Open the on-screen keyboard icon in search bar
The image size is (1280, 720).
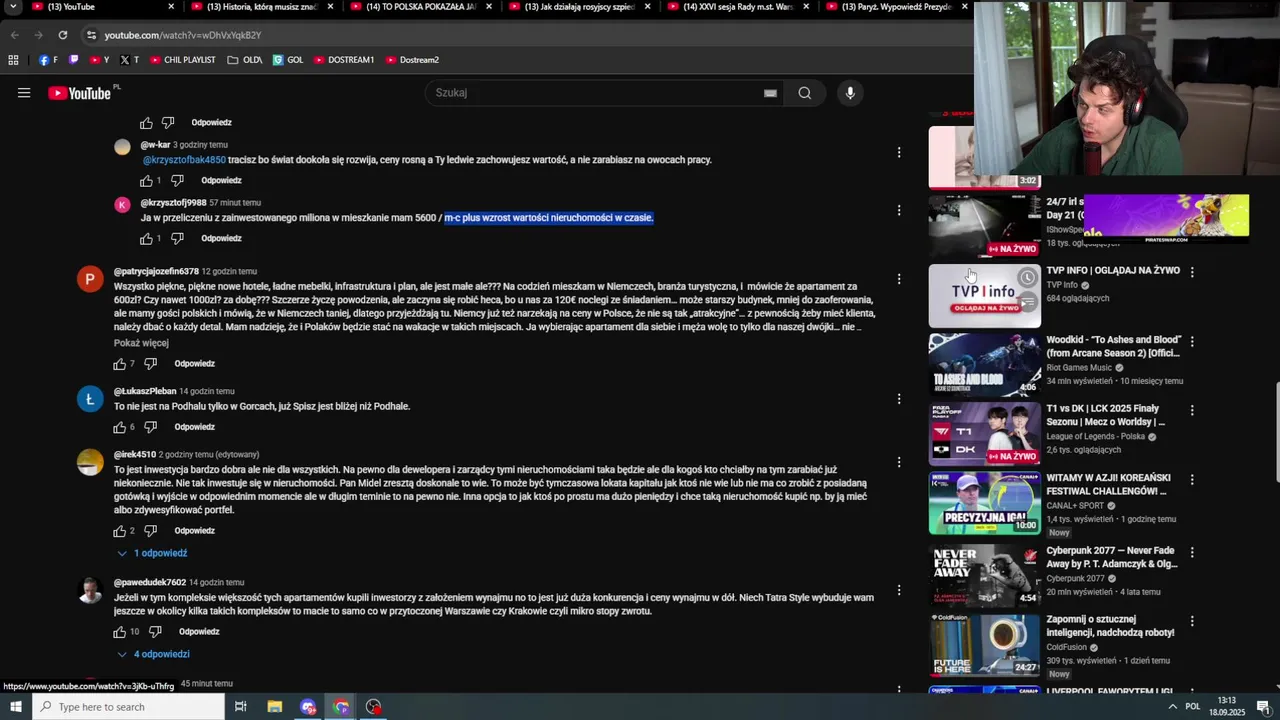(770, 93)
